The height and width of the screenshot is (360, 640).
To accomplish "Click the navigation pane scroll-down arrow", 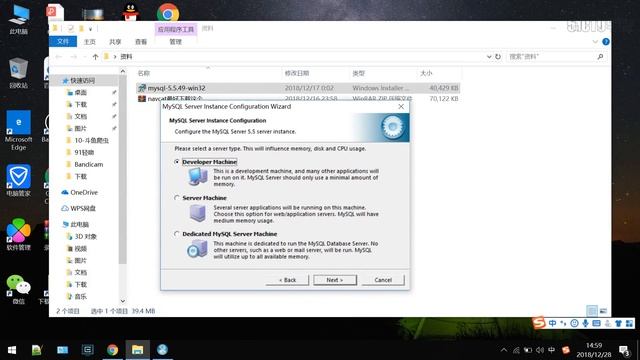I will [x=123, y=301].
